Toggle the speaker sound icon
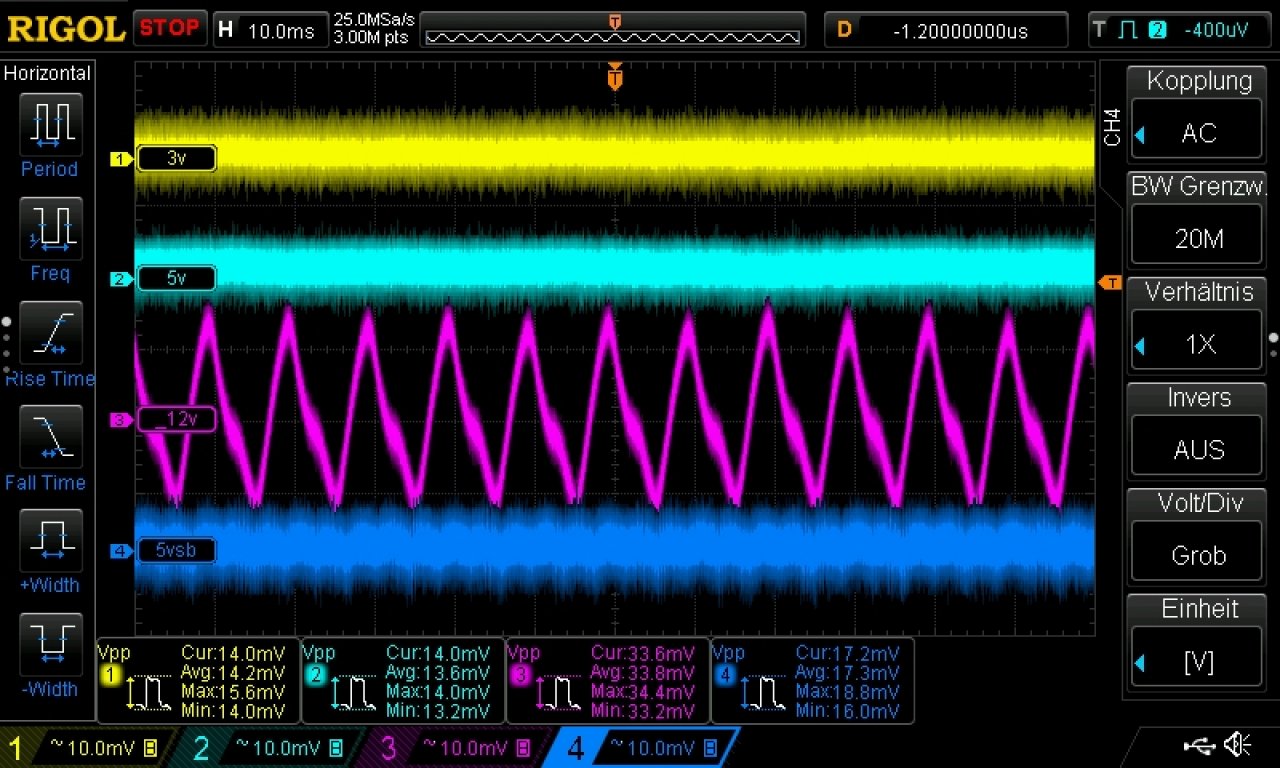 tap(1238, 744)
